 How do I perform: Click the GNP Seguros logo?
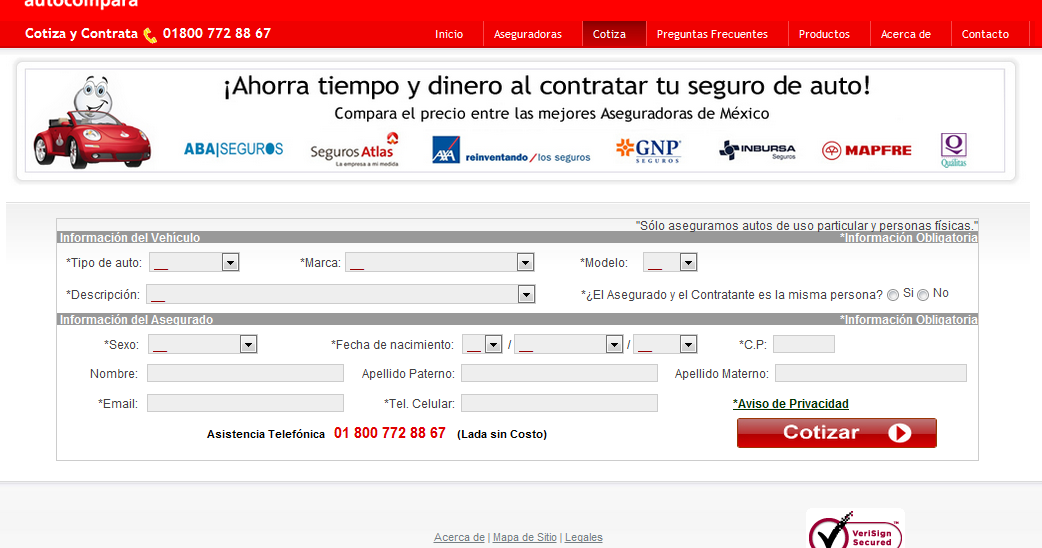tap(649, 150)
